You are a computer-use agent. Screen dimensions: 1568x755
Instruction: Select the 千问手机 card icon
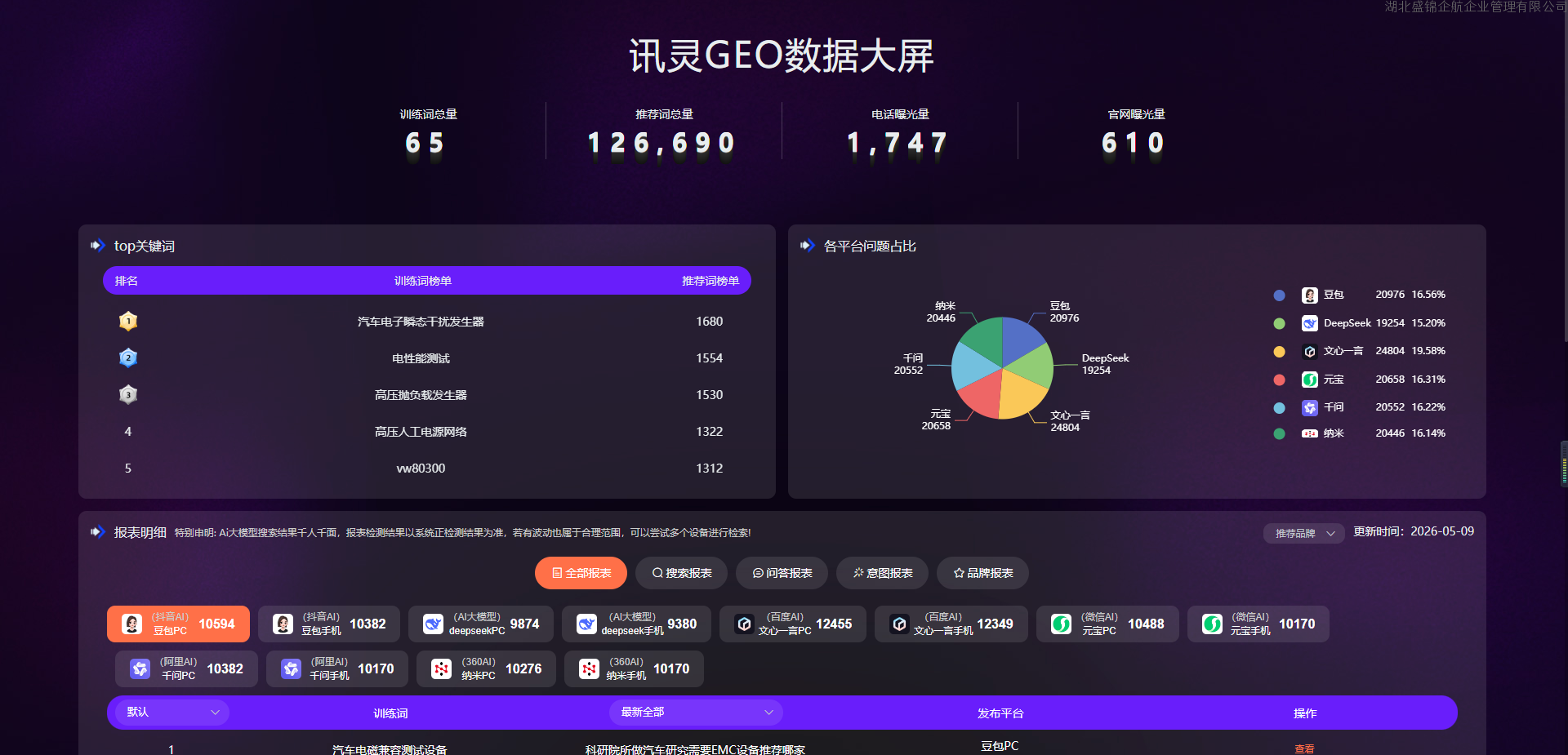pyautogui.click(x=291, y=669)
